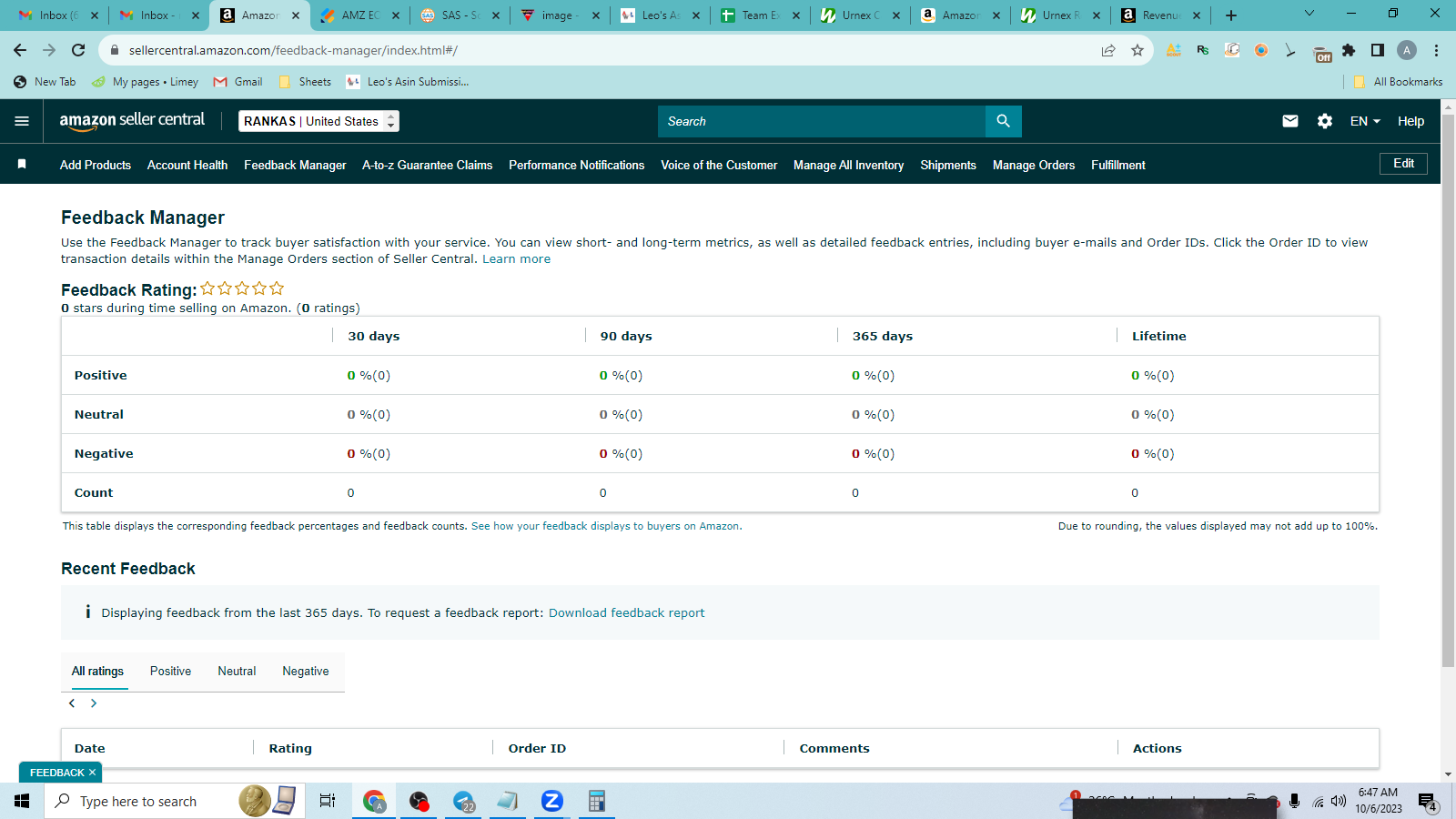The width and height of the screenshot is (1456, 819).
Task: Click Download feedback report link
Action: (626, 612)
